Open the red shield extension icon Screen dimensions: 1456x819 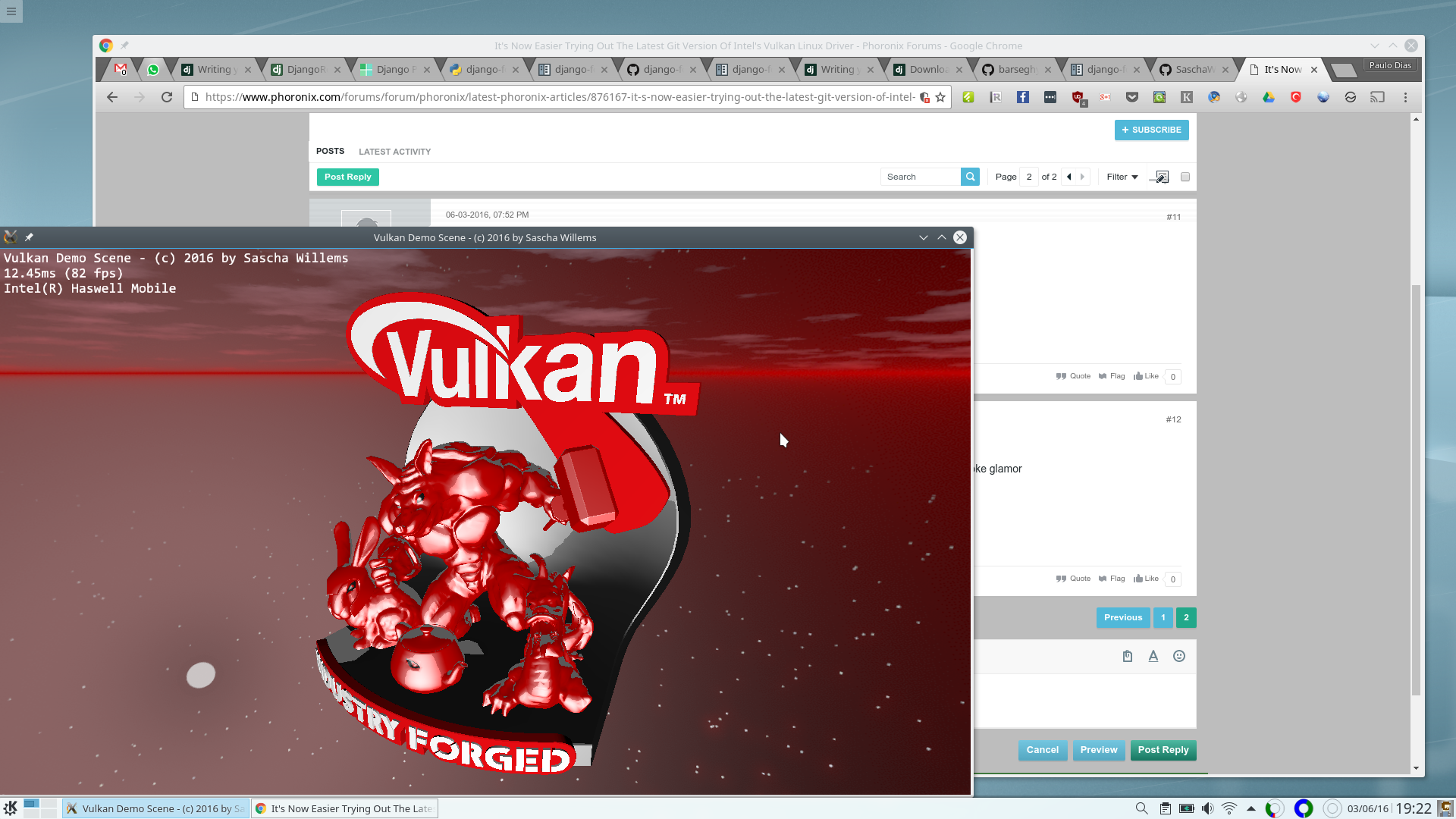coord(1296,97)
